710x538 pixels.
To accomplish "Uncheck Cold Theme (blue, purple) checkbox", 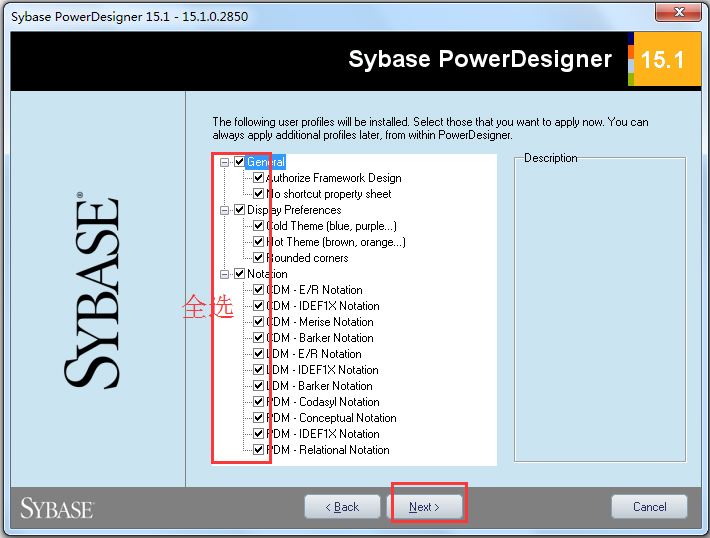I will pyautogui.click(x=259, y=226).
